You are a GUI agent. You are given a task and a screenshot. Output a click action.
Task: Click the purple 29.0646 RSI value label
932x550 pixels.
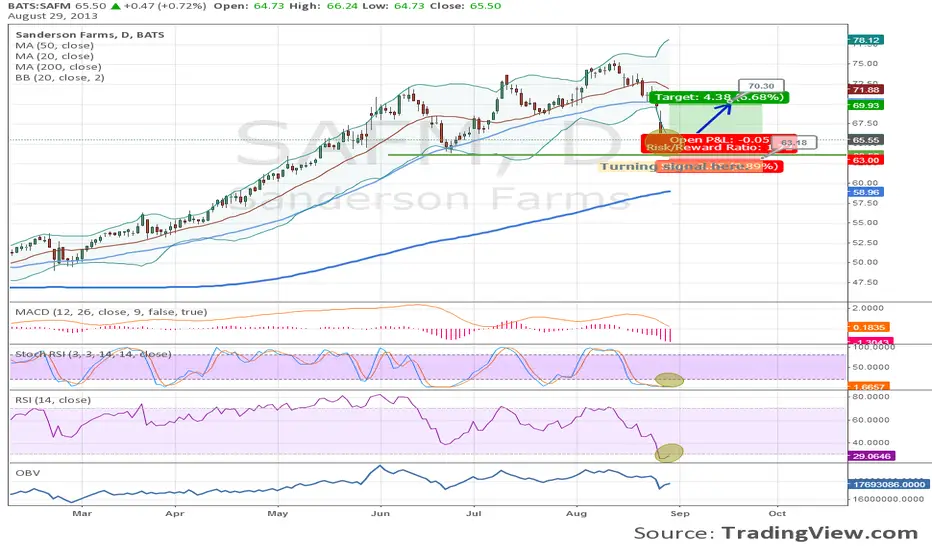click(x=871, y=456)
